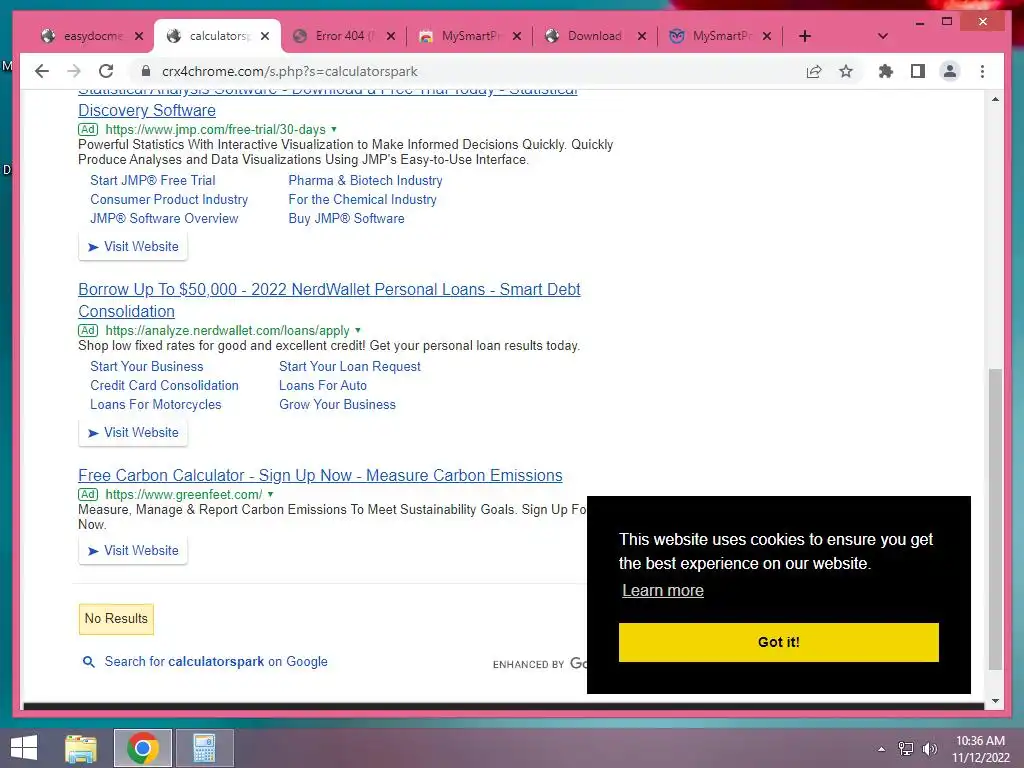Click page scrollbar down arrow

click(x=995, y=701)
